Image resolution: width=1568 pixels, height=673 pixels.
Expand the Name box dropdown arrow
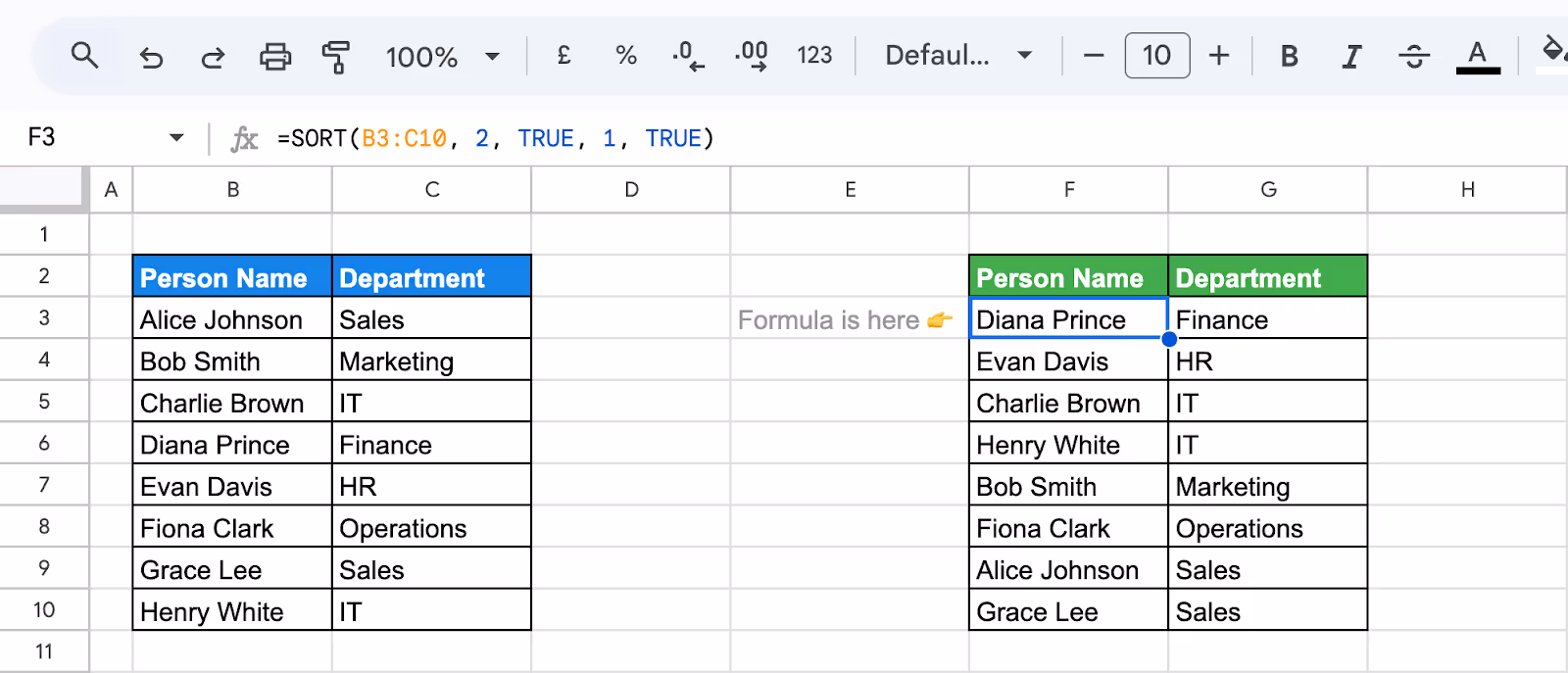(x=176, y=138)
